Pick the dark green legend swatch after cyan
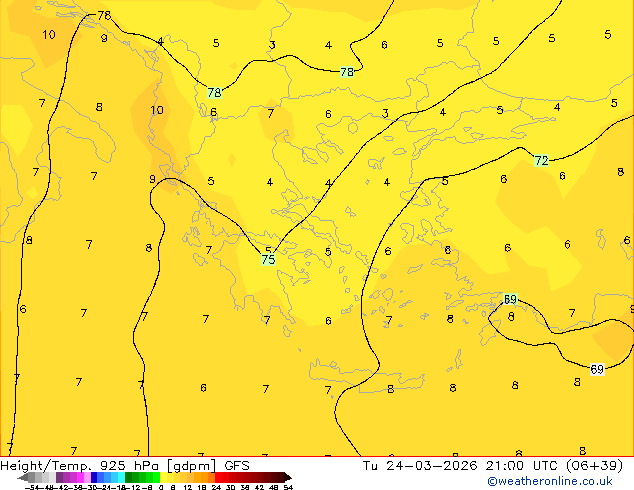This screenshot has width=634, height=490. 129,477
